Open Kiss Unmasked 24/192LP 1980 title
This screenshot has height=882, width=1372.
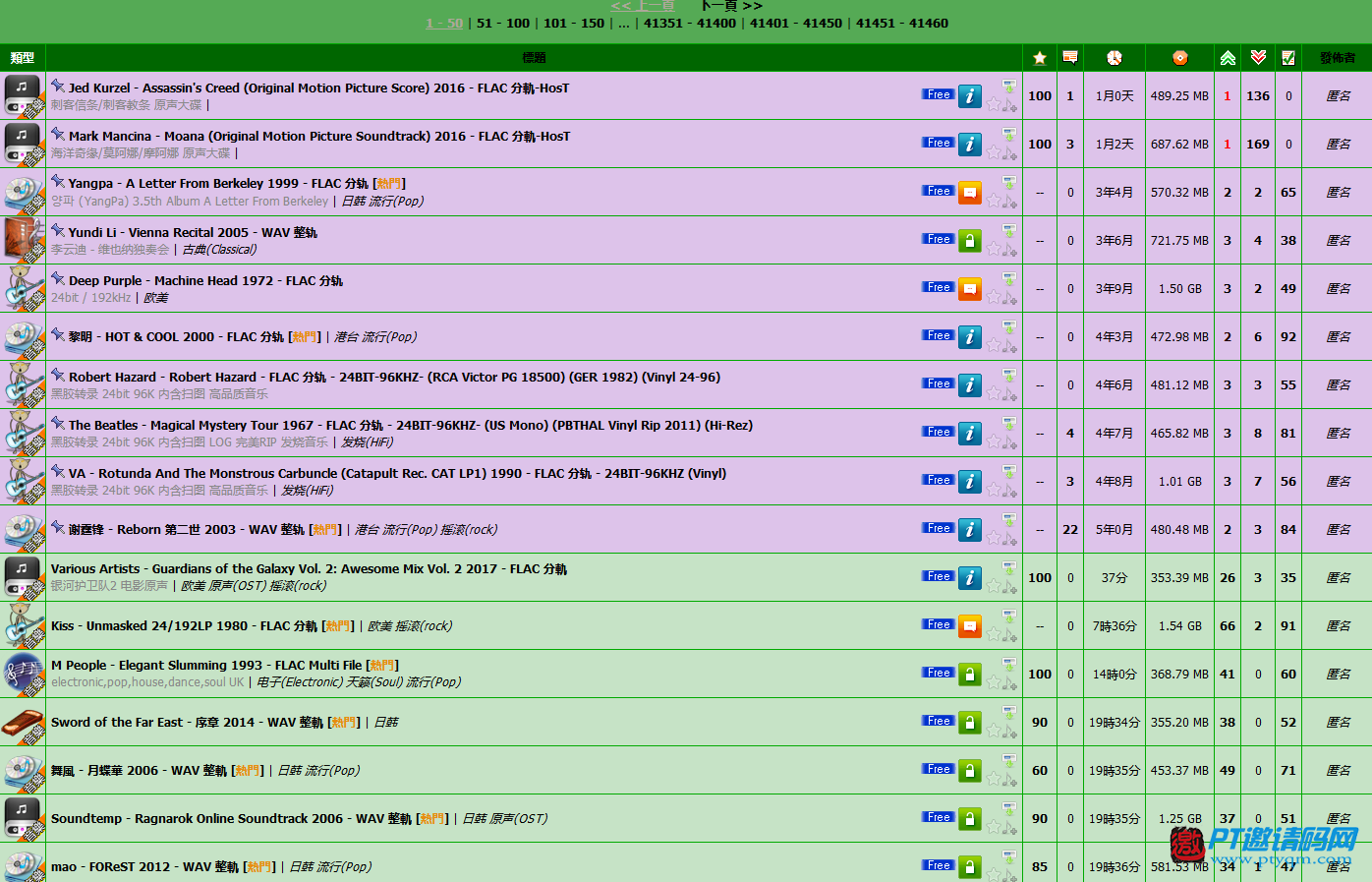coord(184,625)
